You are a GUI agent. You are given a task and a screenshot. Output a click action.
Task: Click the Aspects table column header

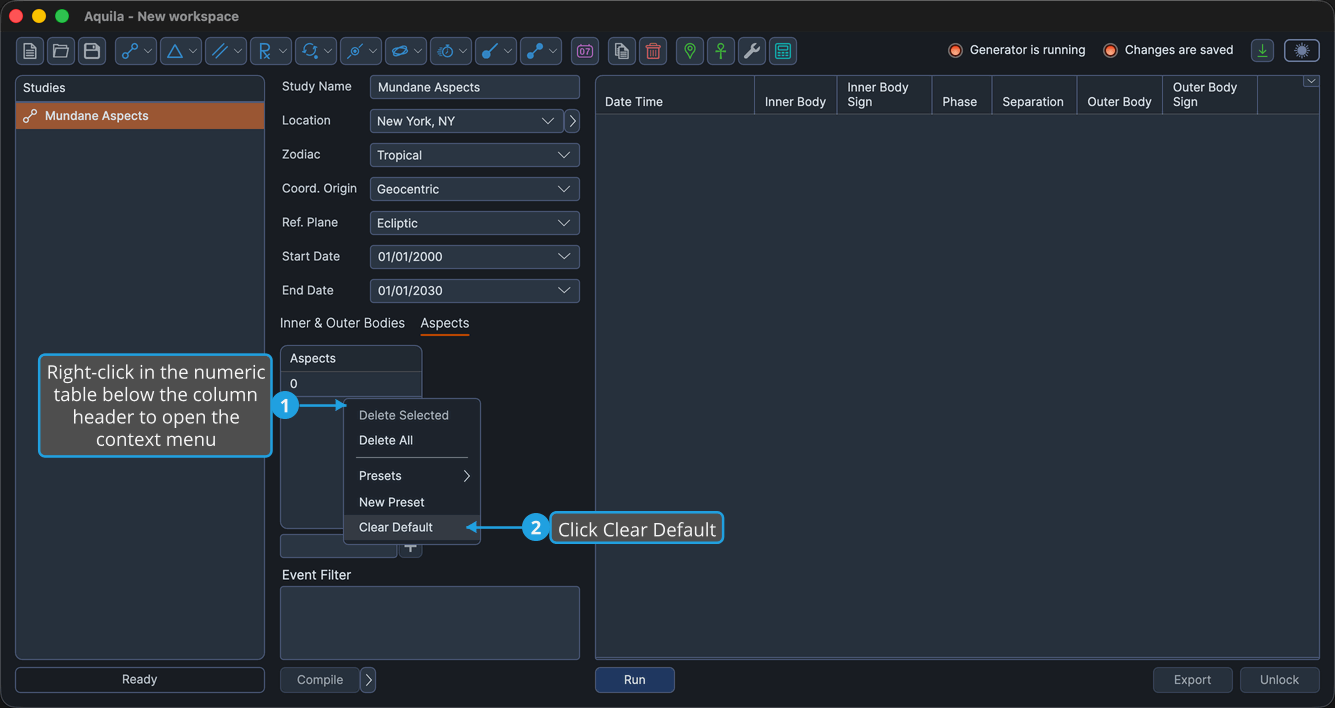point(351,358)
